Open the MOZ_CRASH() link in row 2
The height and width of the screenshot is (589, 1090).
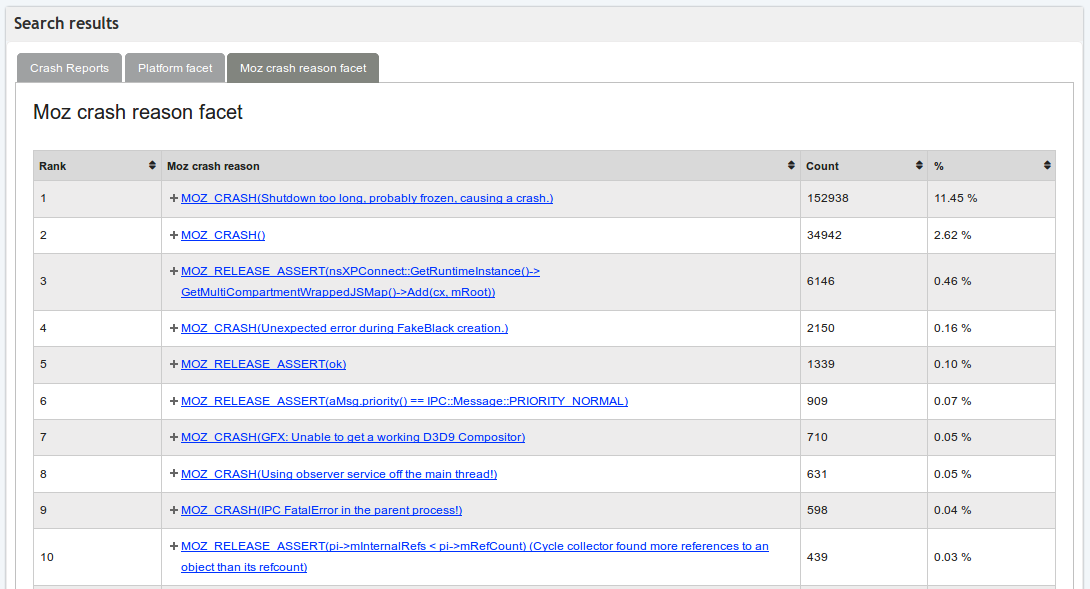click(223, 234)
